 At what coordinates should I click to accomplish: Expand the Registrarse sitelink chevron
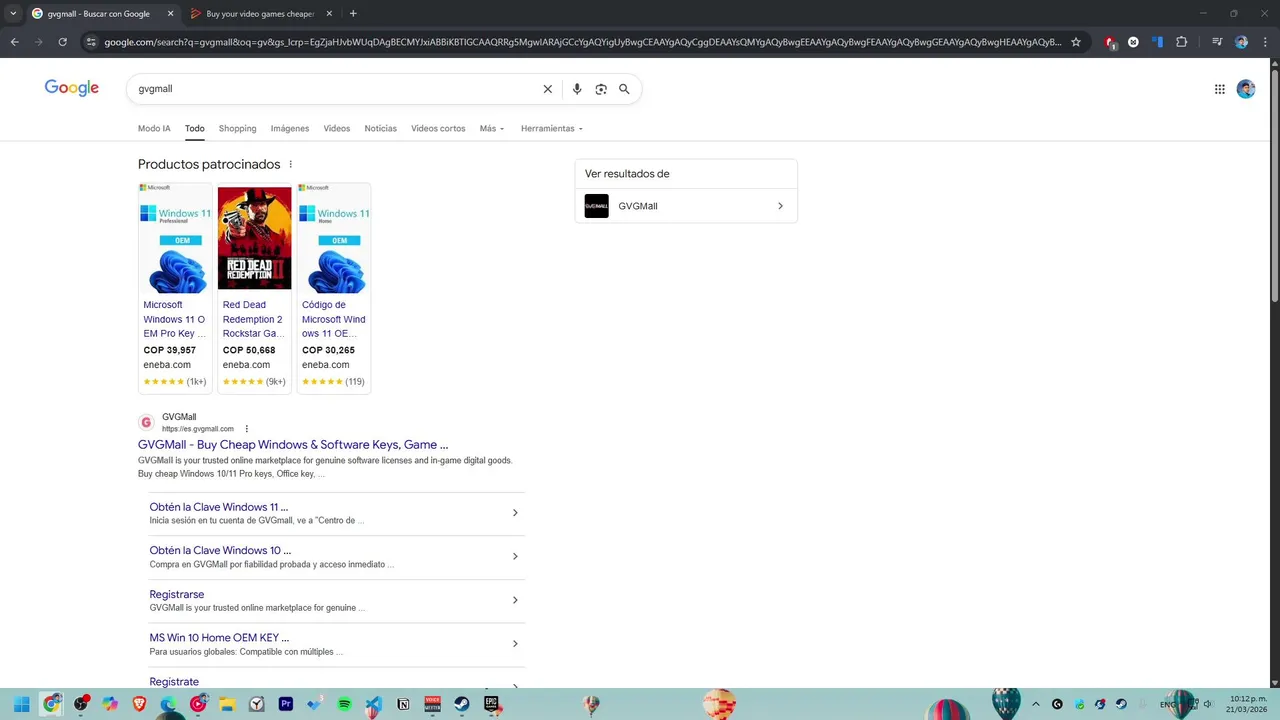click(x=515, y=600)
